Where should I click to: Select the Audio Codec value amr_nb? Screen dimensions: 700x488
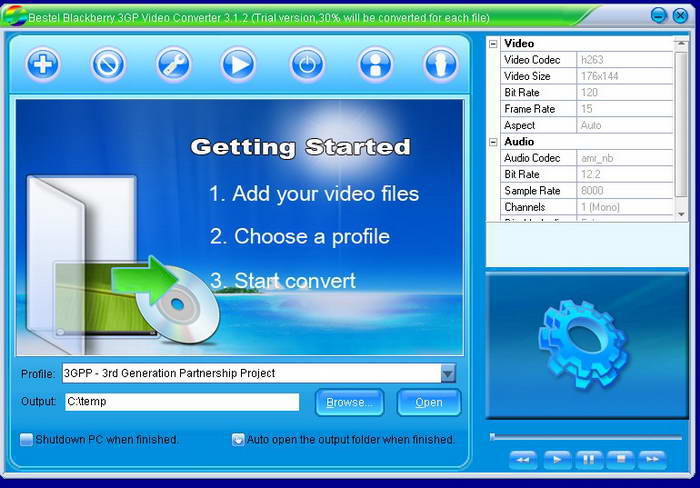[x=625, y=158]
